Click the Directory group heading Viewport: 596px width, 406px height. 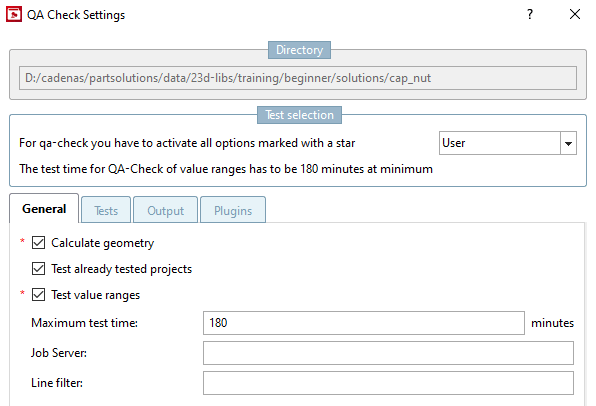click(x=299, y=50)
